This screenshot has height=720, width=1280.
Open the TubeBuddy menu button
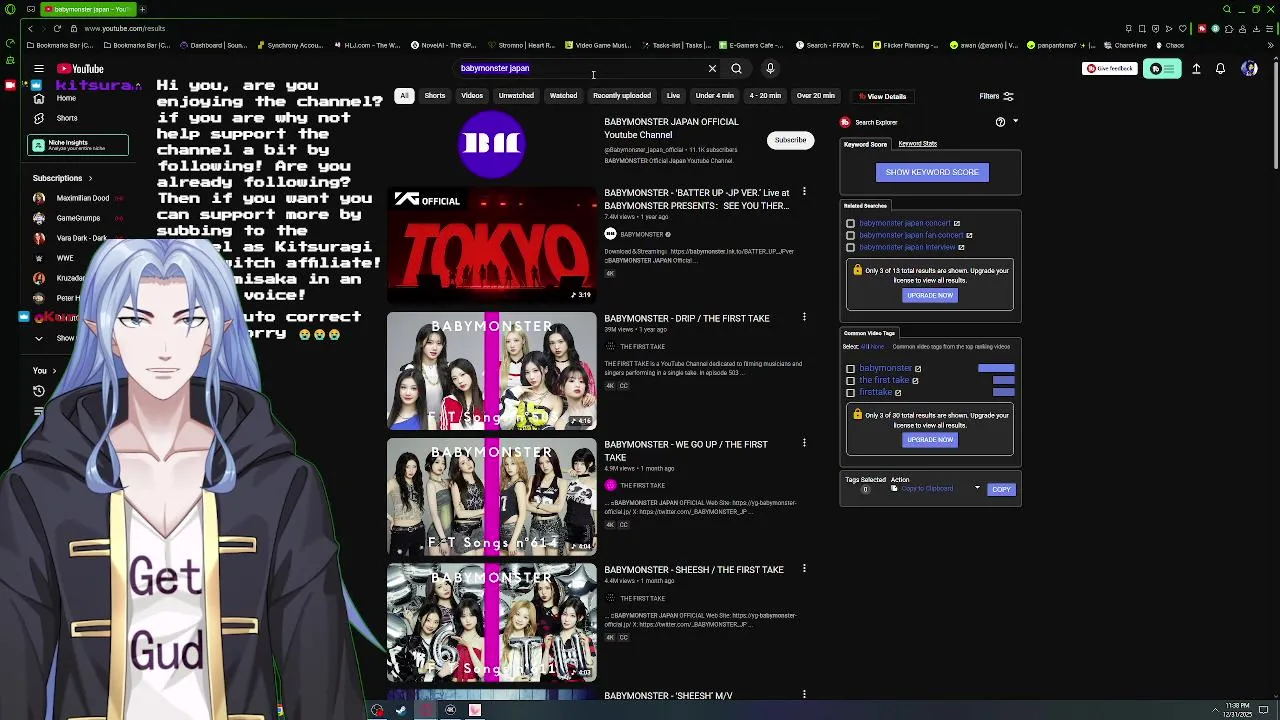[x=1161, y=69]
